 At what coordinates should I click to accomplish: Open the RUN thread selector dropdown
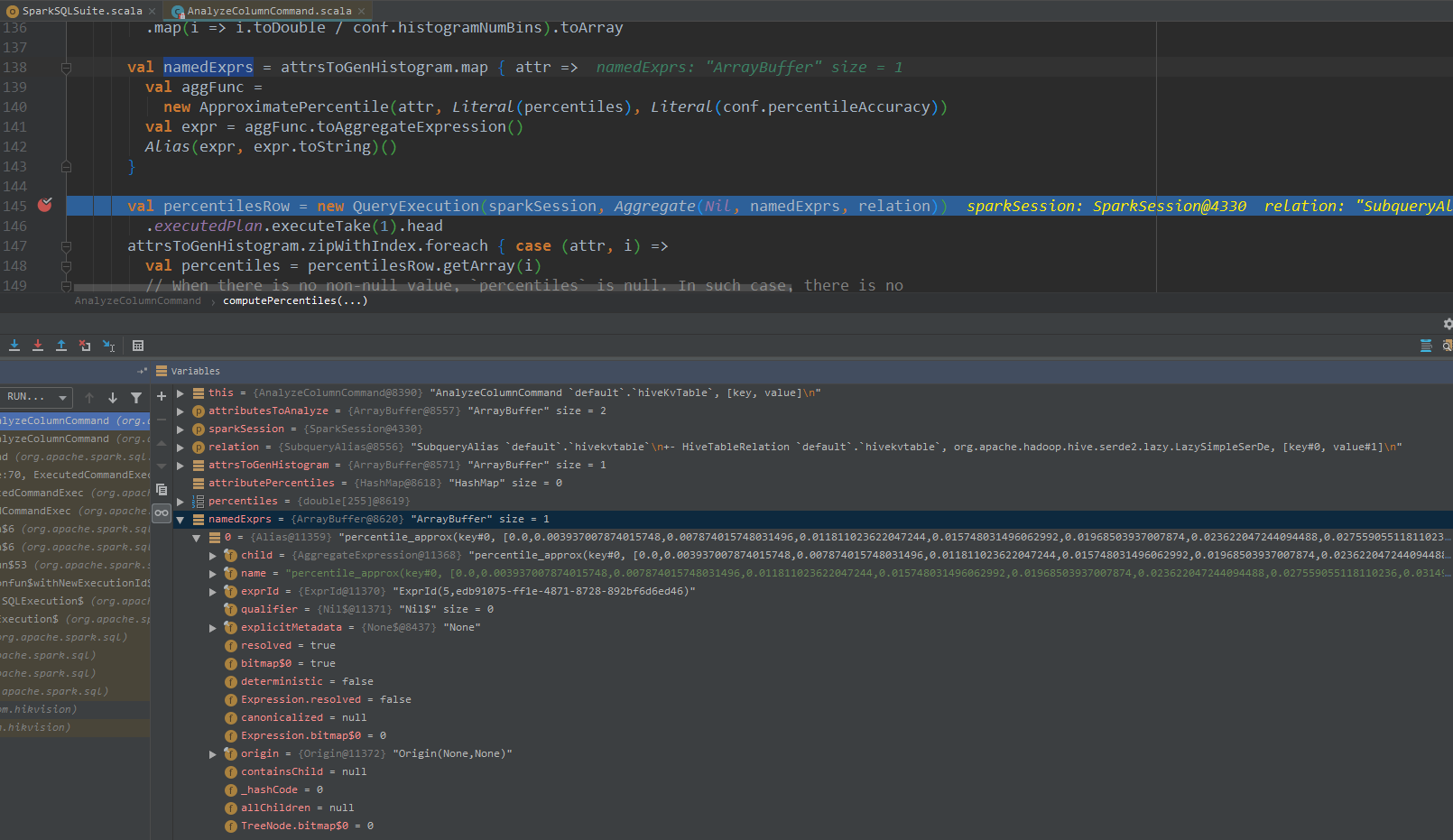tap(36, 397)
